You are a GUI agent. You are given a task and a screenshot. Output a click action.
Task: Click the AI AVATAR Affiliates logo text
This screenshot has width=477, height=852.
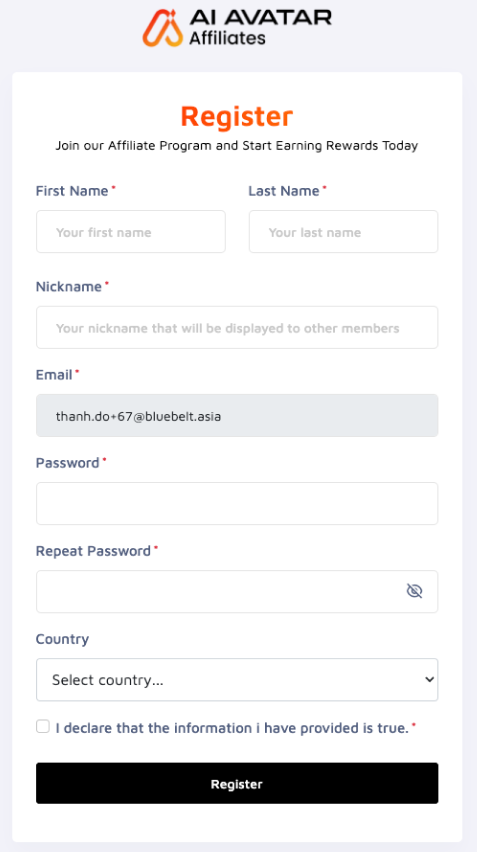tap(260, 27)
